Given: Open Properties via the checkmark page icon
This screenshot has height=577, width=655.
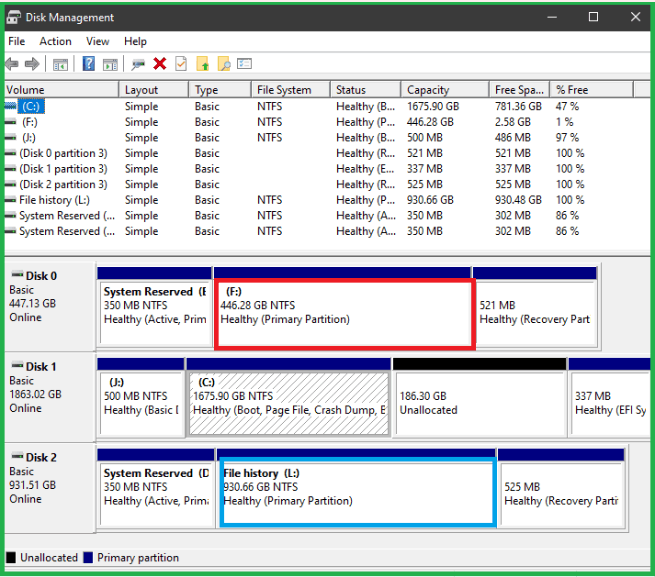Looking at the screenshot, I should click(181, 64).
